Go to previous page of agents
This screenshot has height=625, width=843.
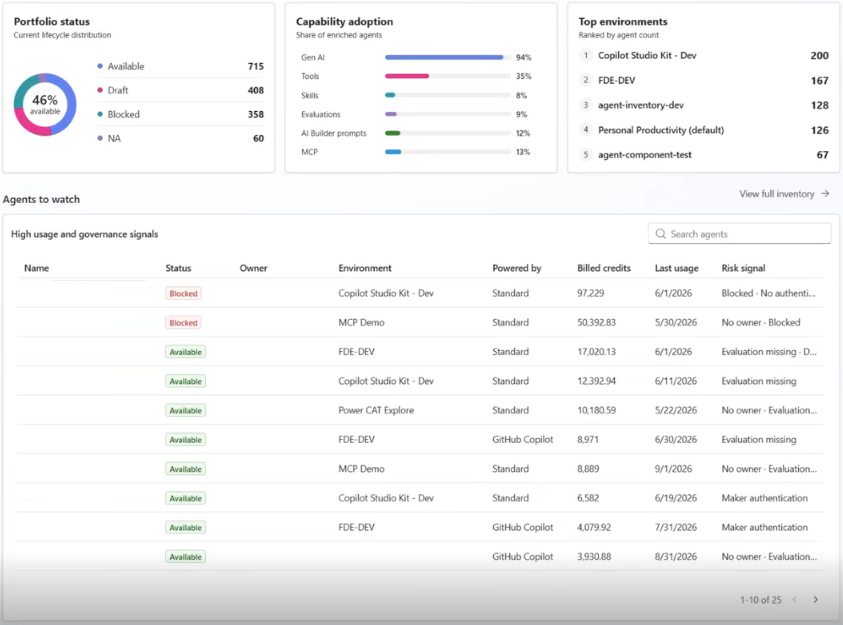tap(795, 600)
